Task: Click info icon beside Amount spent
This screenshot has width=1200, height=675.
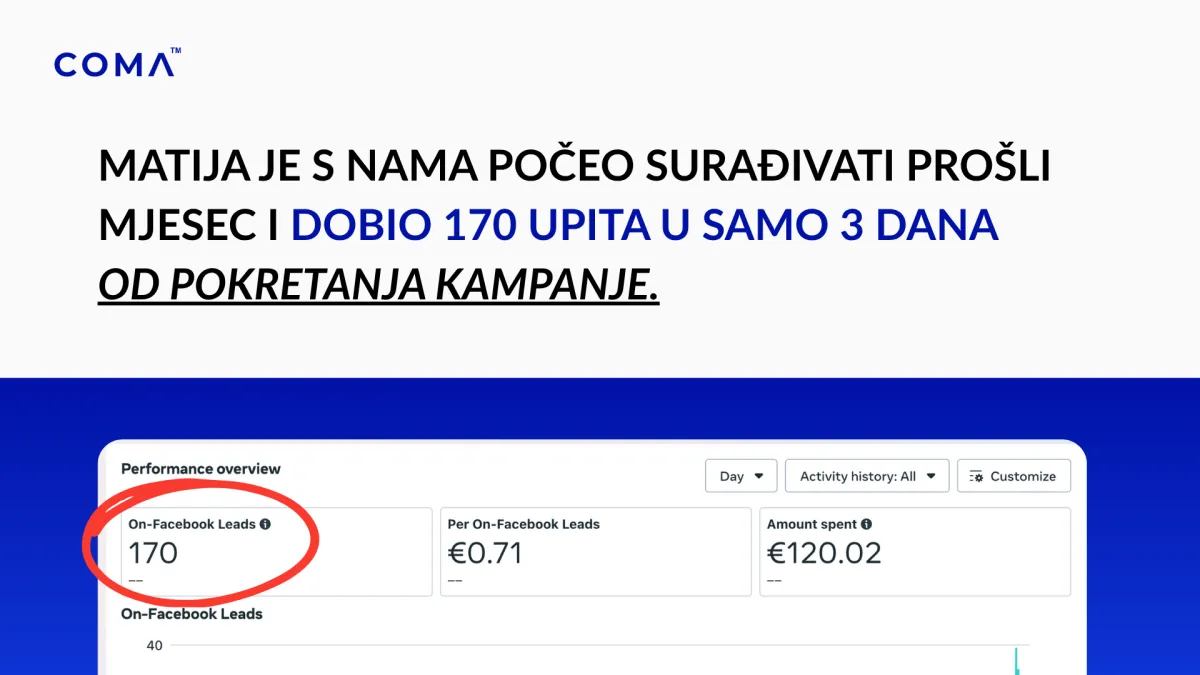Action: pos(866,524)
